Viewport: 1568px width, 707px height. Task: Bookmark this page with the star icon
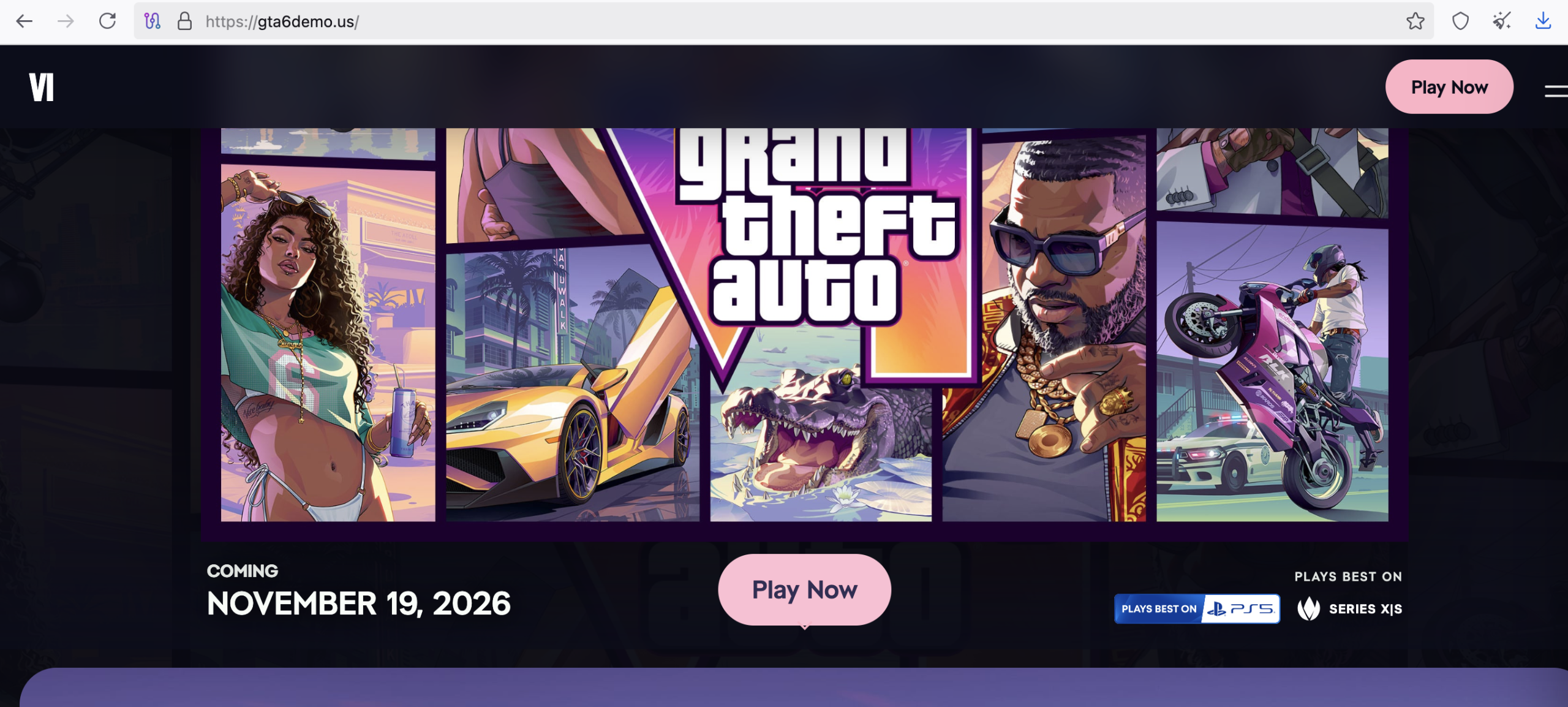(x=1415, y=21)
